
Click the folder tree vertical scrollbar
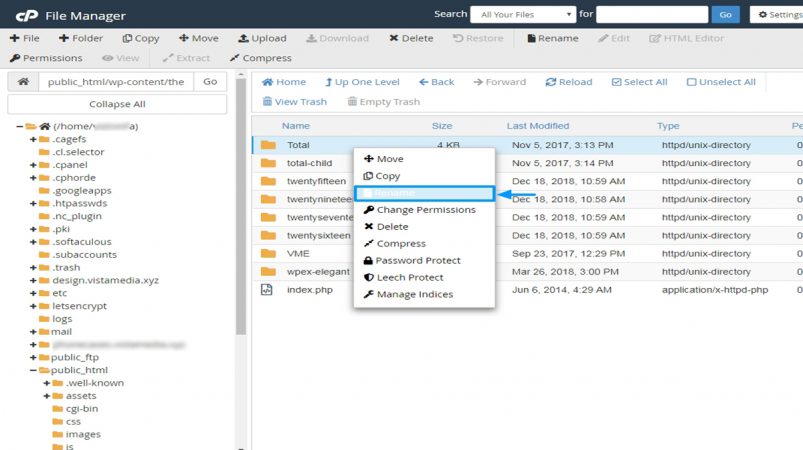pyautogui.click(x=241, y=205)
